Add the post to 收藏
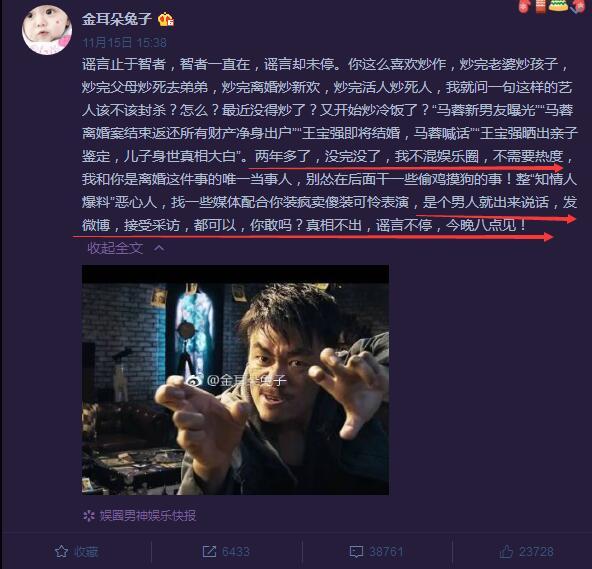Image resolution: width=592 pixels, height=569 pixels. (77, 552)
